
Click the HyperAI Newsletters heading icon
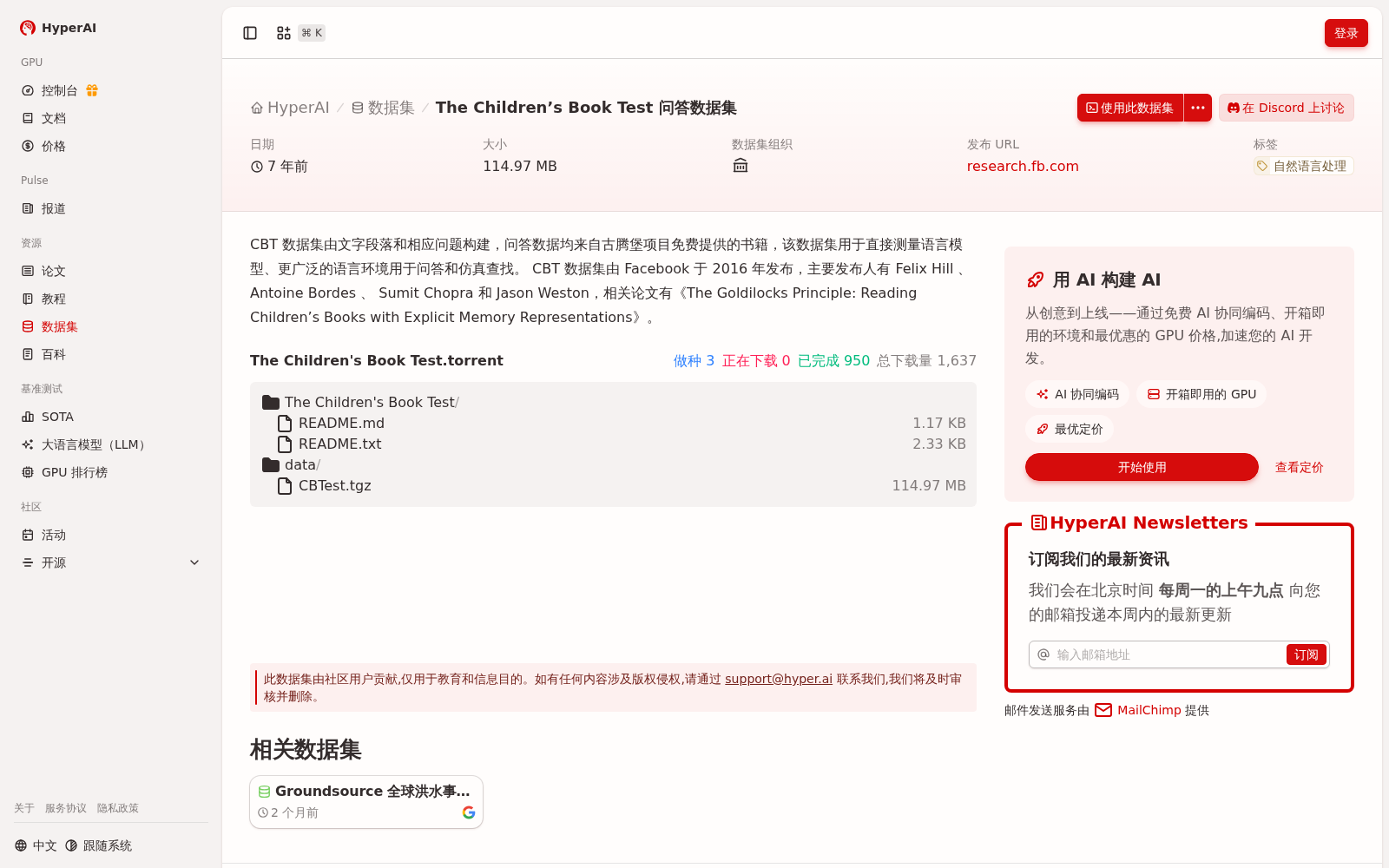(x=1038, y=523)
